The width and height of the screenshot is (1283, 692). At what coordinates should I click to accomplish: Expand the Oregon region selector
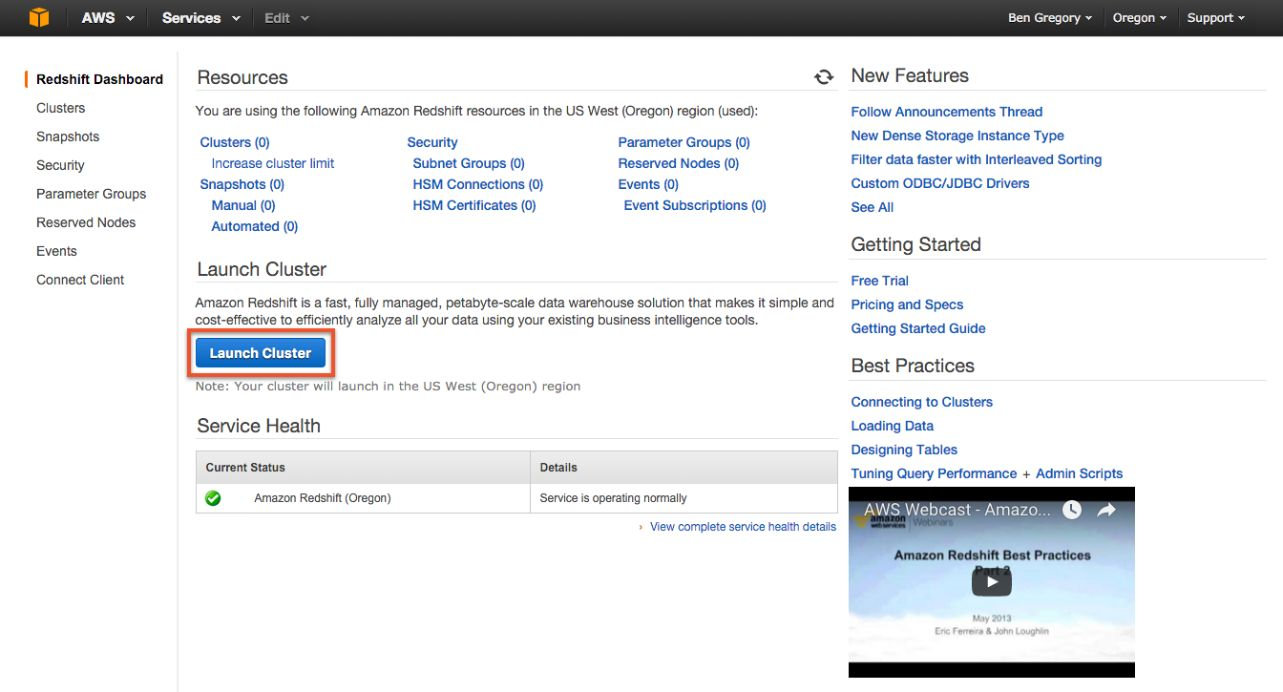tap(1139, 18)
